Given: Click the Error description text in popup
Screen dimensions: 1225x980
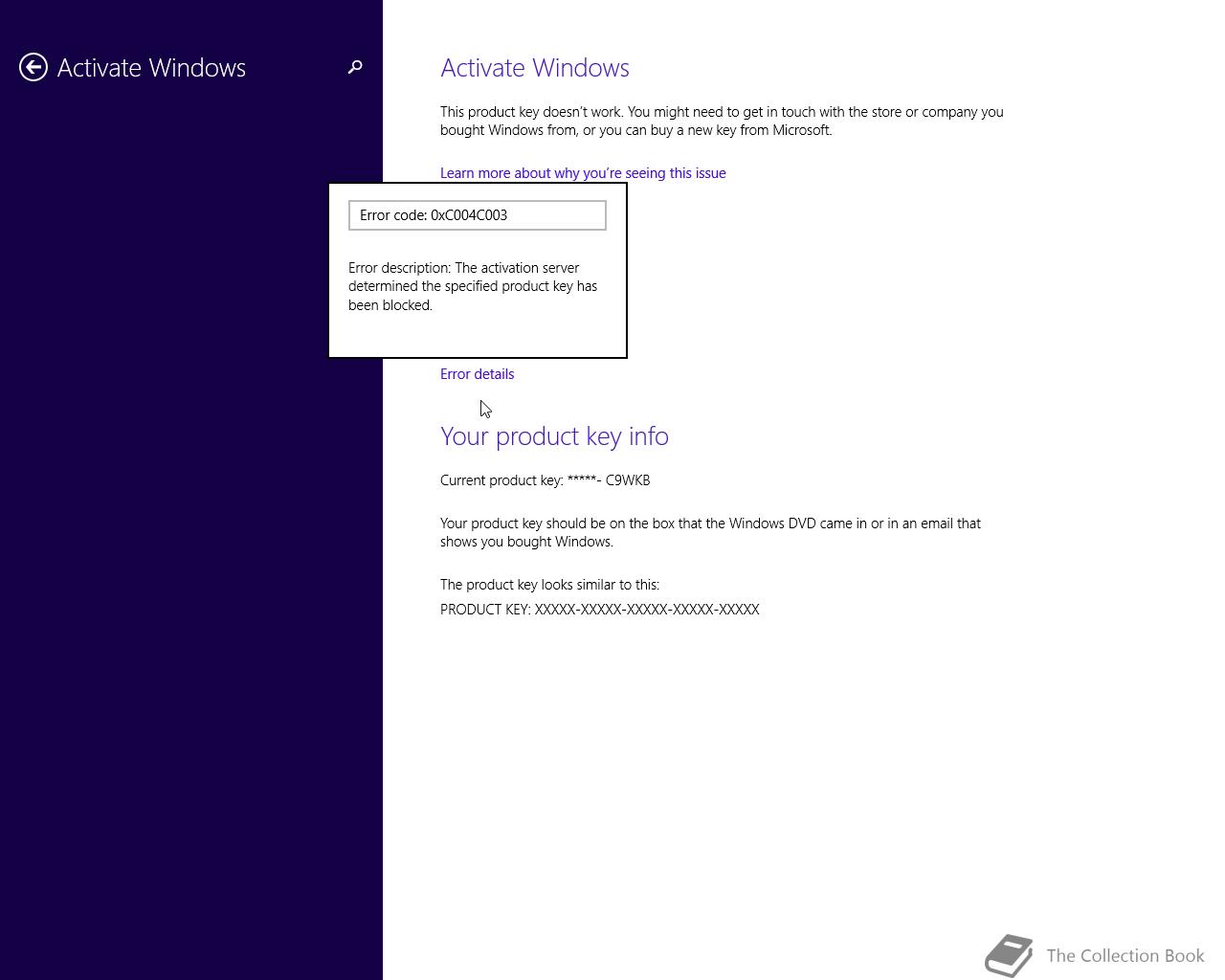Looking at the screenshot, I should click(x=473, y=286).
